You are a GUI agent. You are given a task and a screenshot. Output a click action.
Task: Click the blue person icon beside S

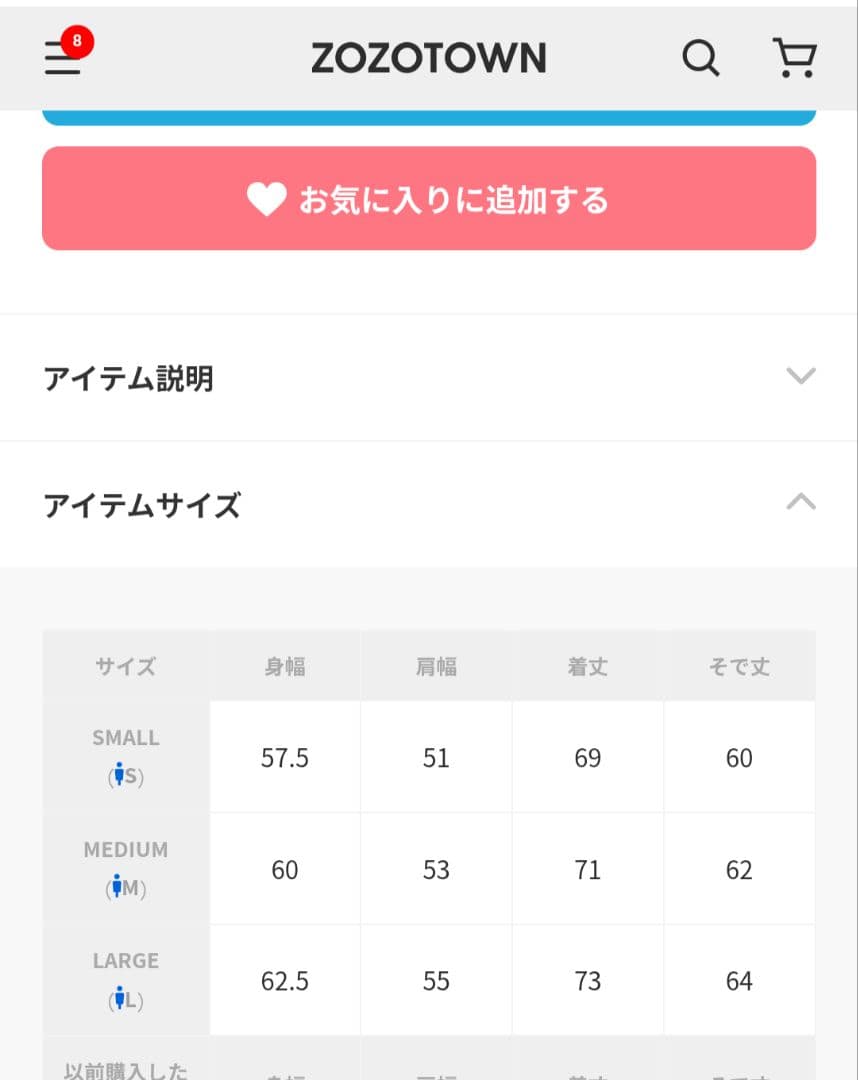(x=119, y=775)
